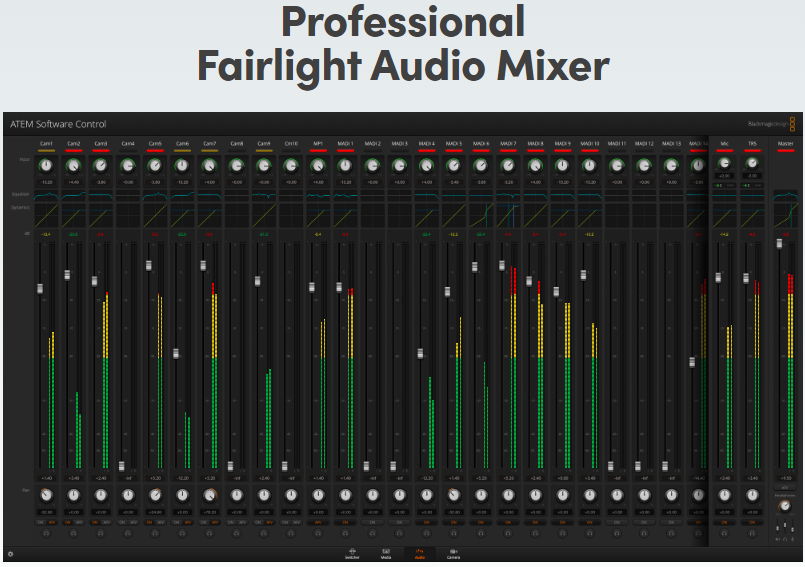
Task: Solo Cam6 with its headphone icon
Action: coord(182,534)
